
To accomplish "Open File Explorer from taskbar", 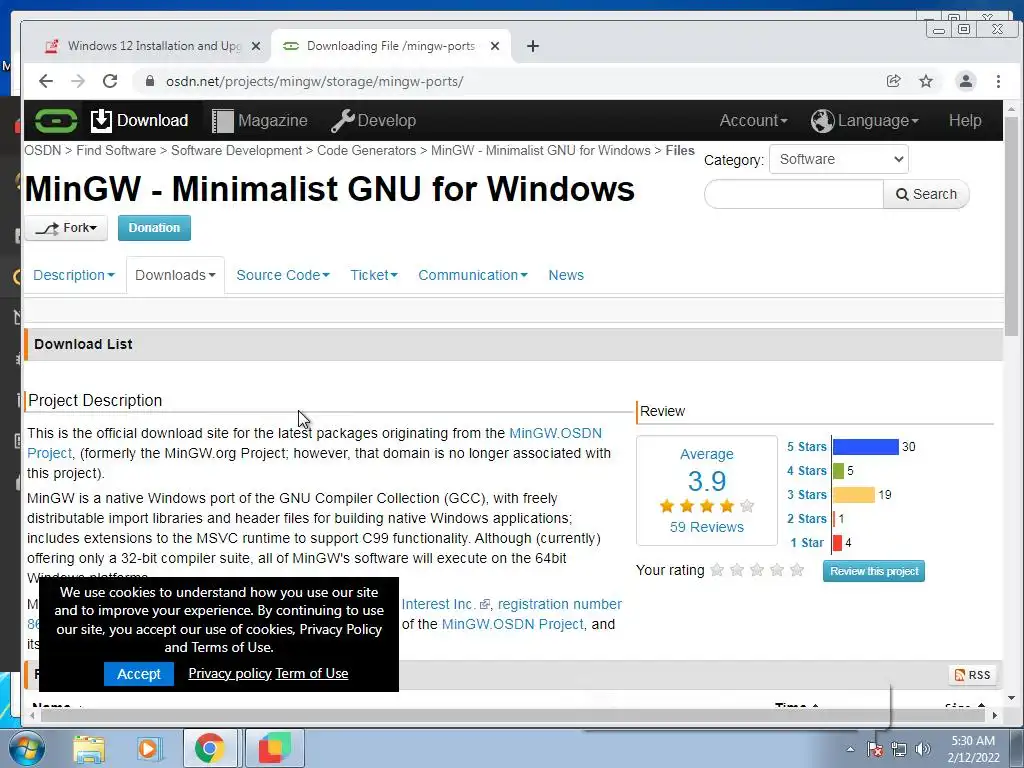I will 89,748.
